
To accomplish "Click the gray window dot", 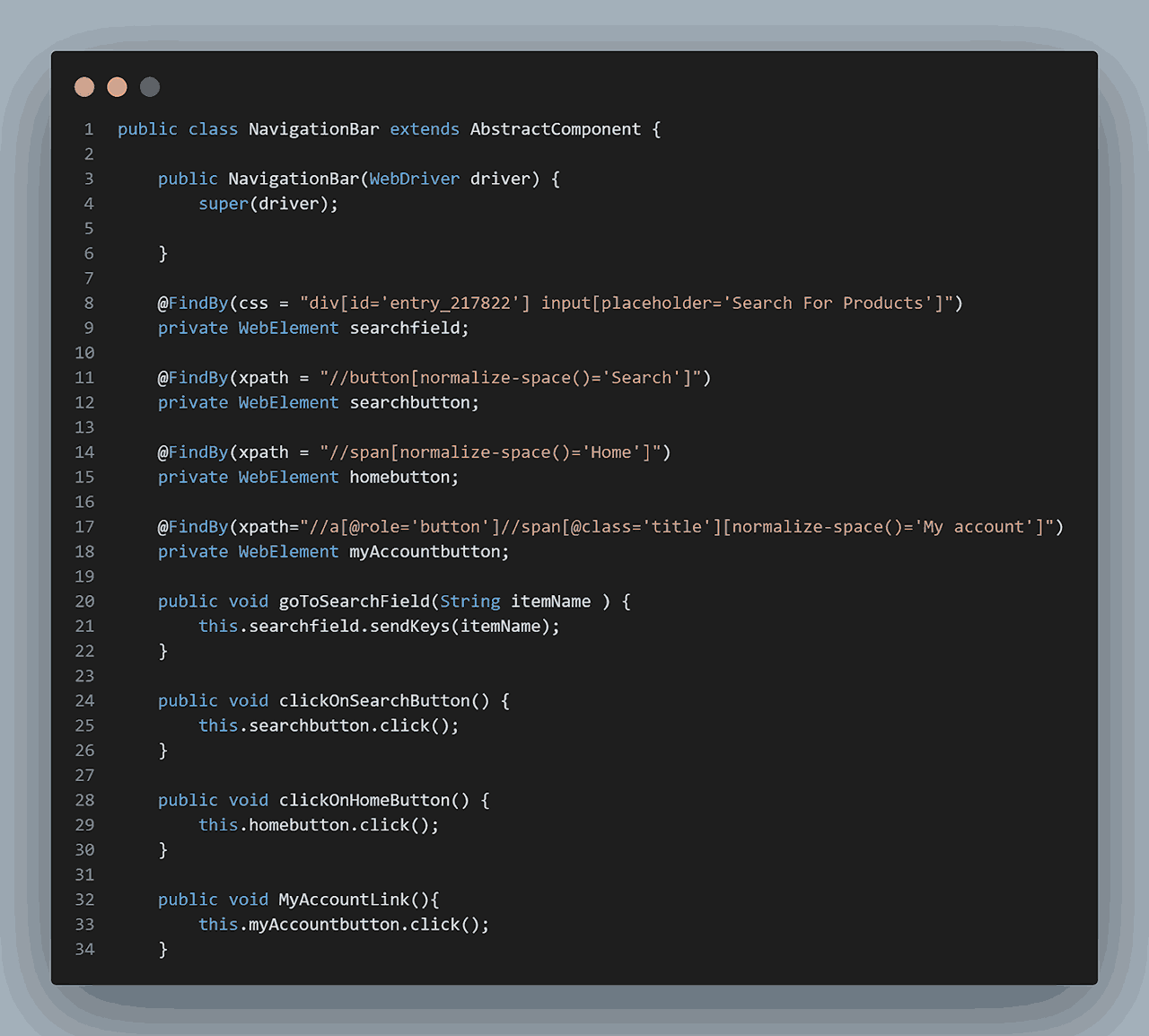I will [x=150, y=87].
